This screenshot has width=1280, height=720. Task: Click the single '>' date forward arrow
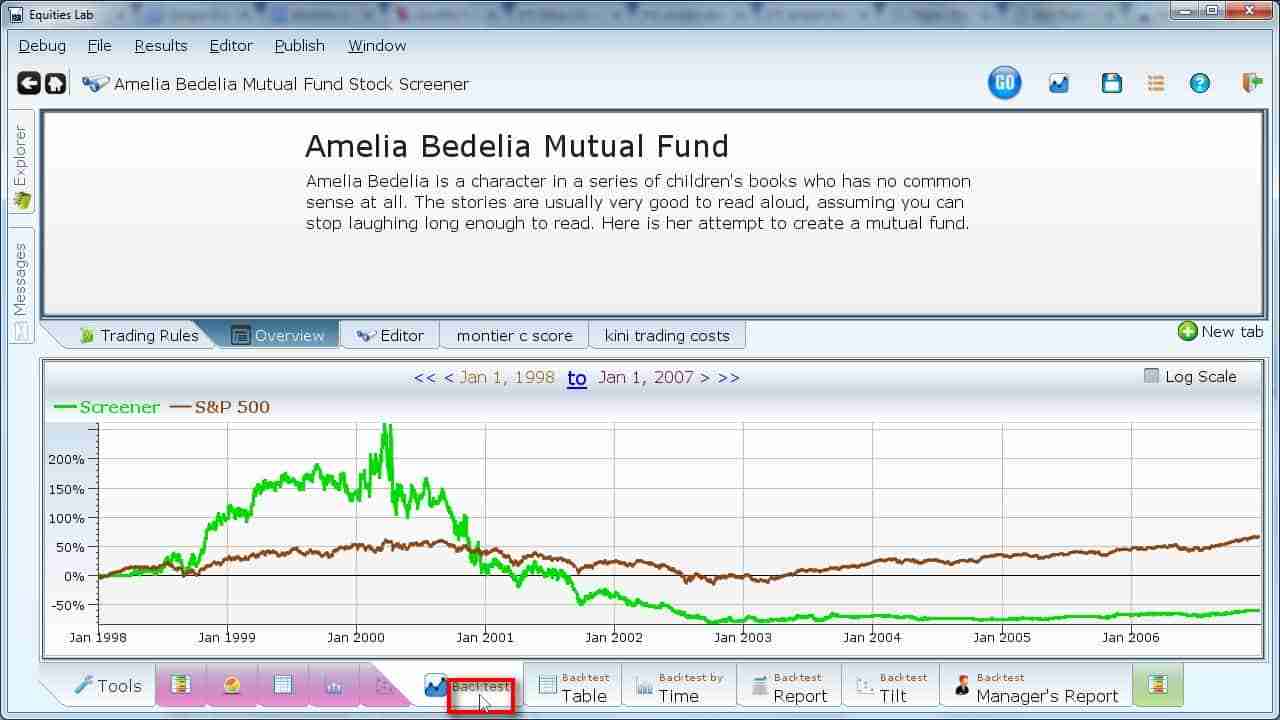(x=705, y=378)
